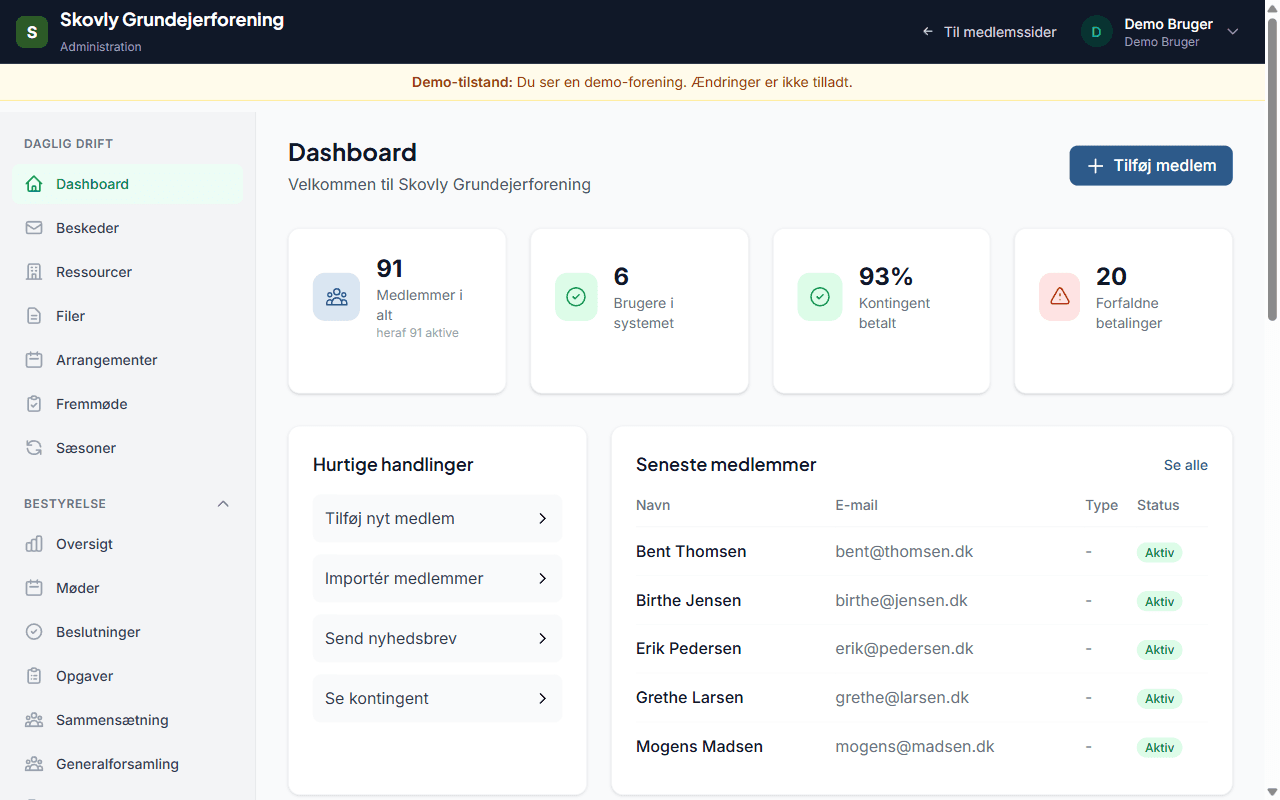1280x800 pixels.
Task: Click the Importér medlemmer quick action
Action: (x=437, y=578)
